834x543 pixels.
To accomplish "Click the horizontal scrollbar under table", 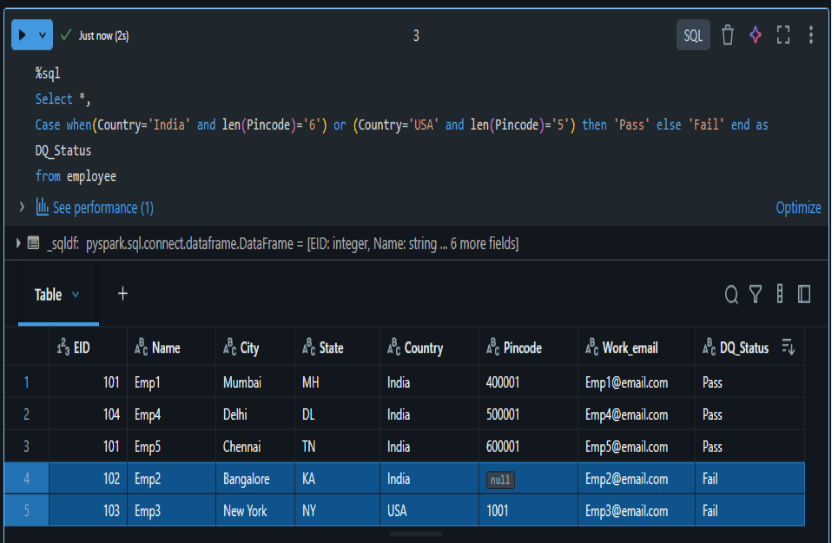I will pos(415,533).
